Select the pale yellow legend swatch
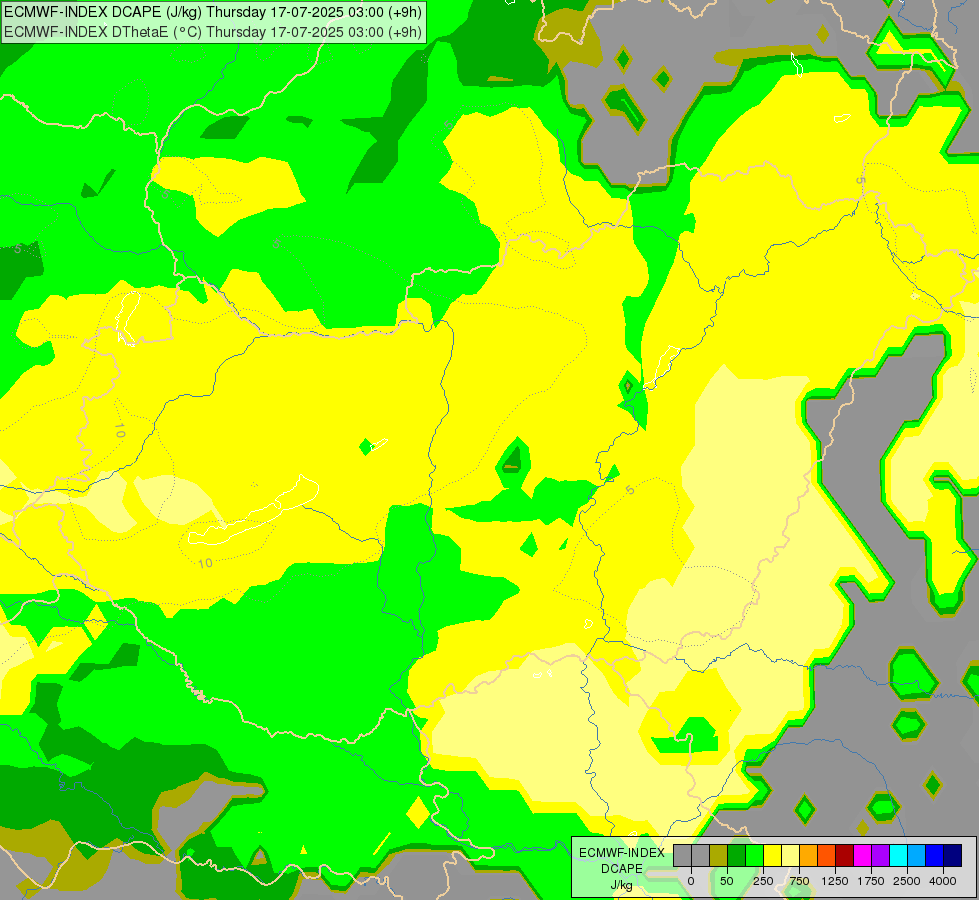This screenshot has height=900, width=979. pos(790,855)
